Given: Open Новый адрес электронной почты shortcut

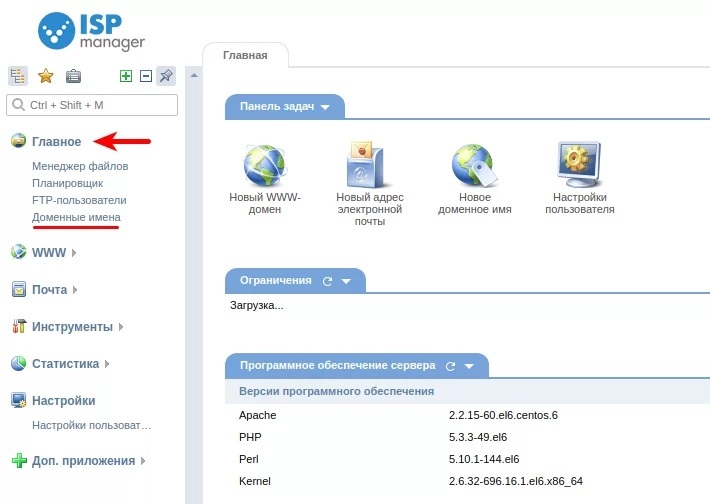Looking at the screenshot, I should click(x=369, y=166).
